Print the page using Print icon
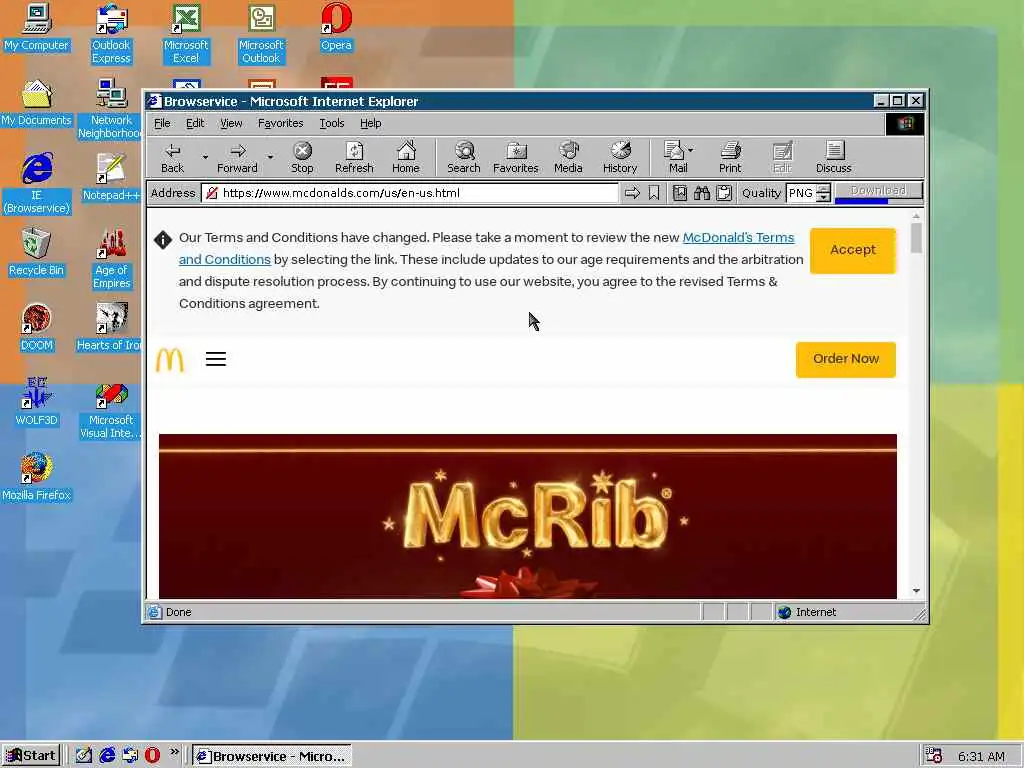Screen dimensions: 1024x768 tap(730, 158)
